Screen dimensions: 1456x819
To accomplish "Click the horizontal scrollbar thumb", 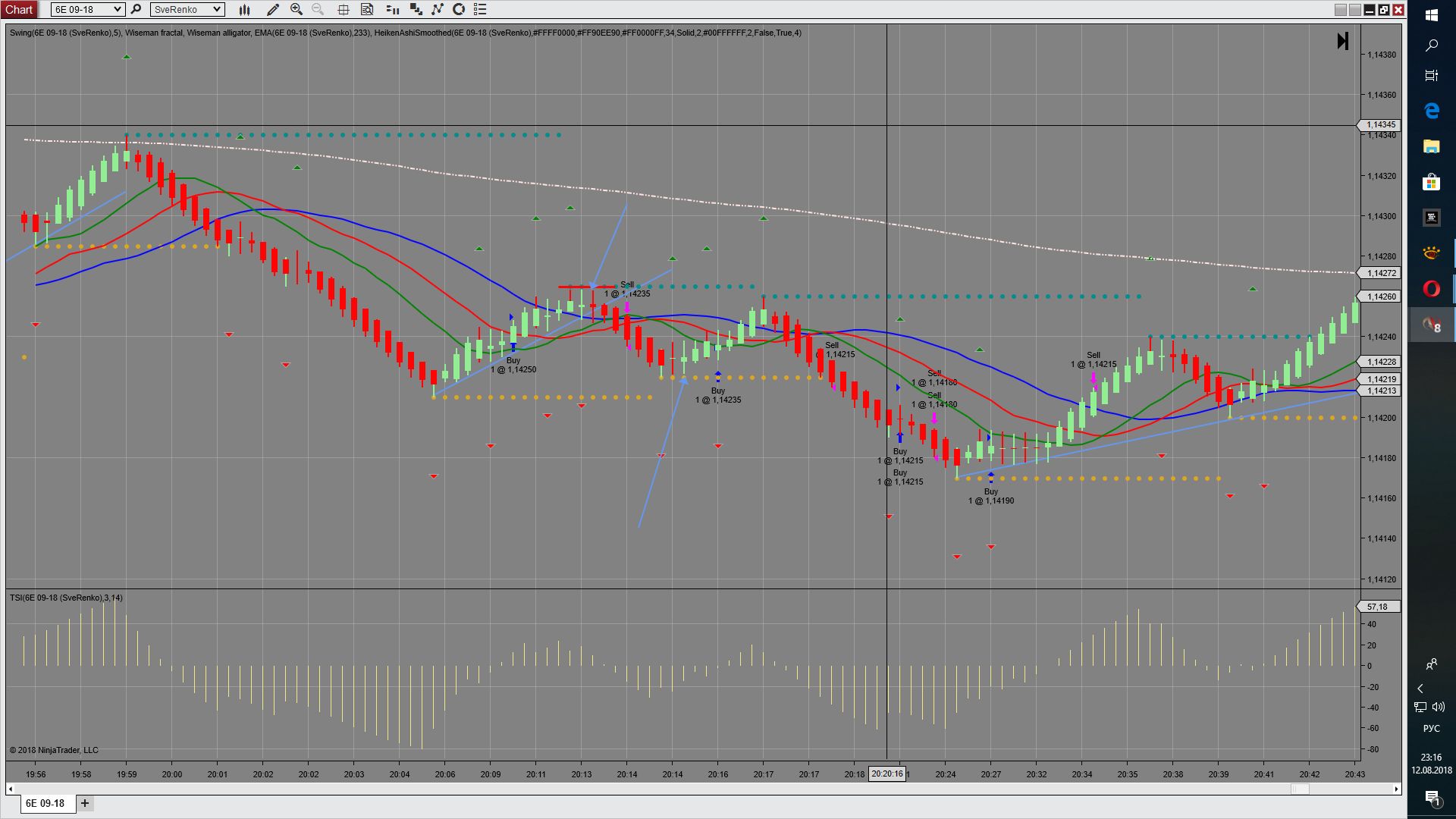I will [1301, 789].
